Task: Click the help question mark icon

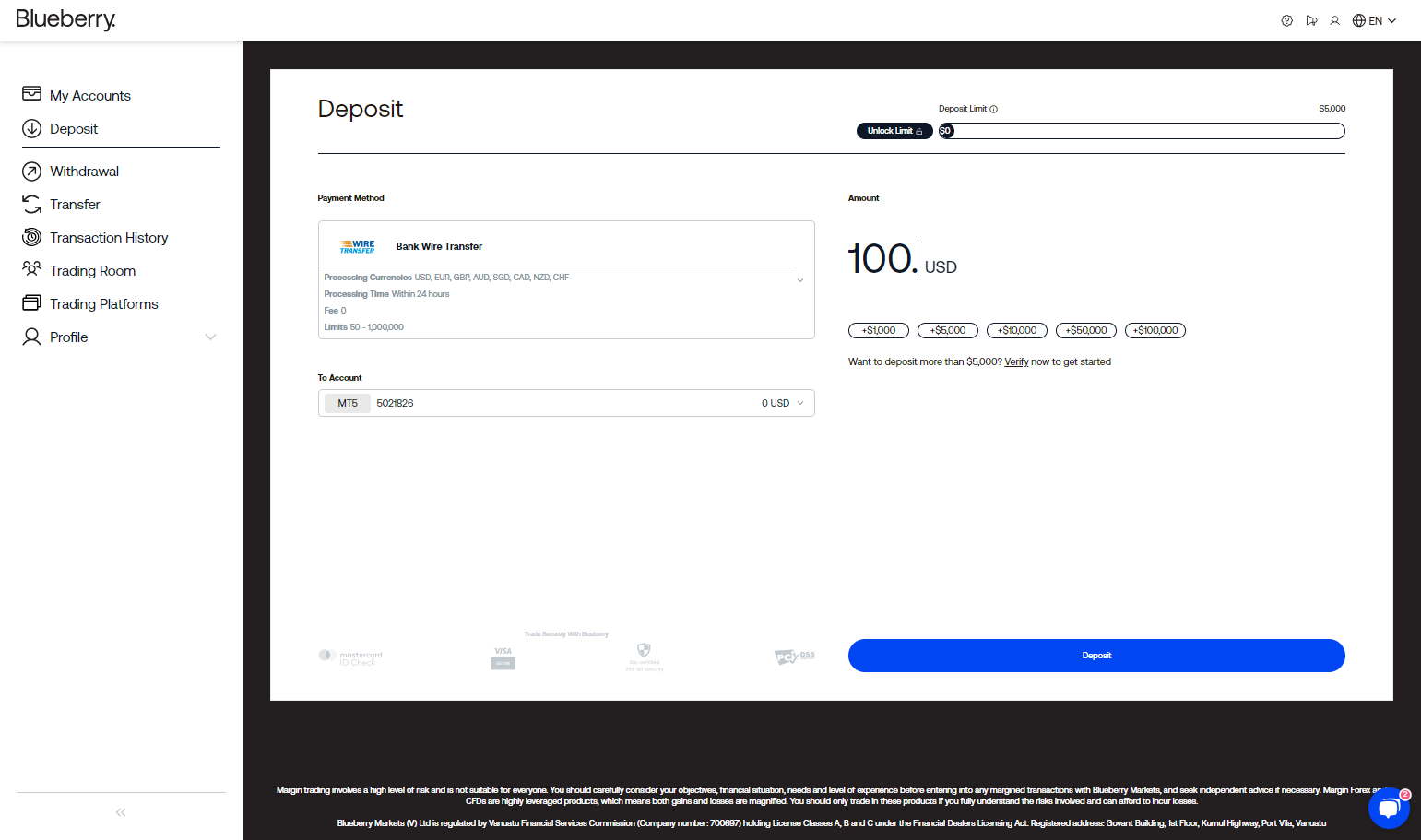Action: [1287, 20]
